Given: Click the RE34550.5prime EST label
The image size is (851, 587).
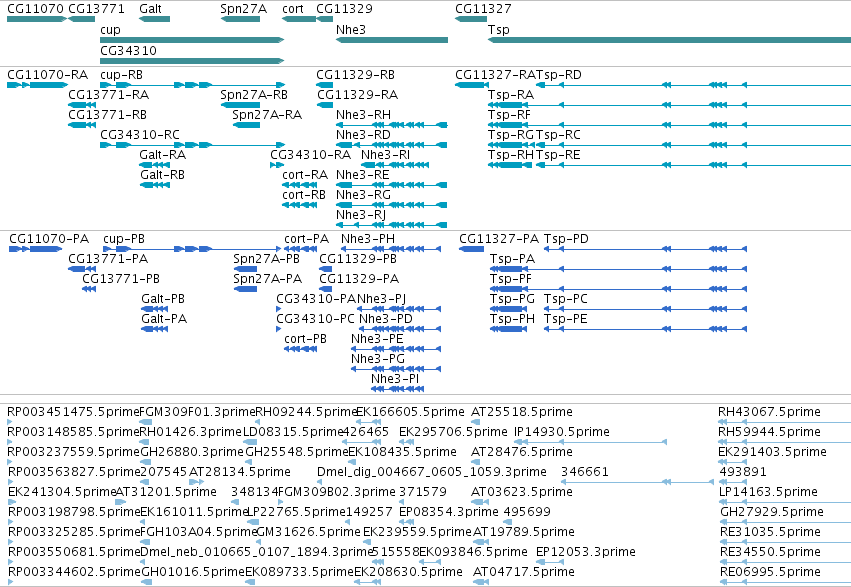Looking at the screenshot, I should click(x=771, y=552).
